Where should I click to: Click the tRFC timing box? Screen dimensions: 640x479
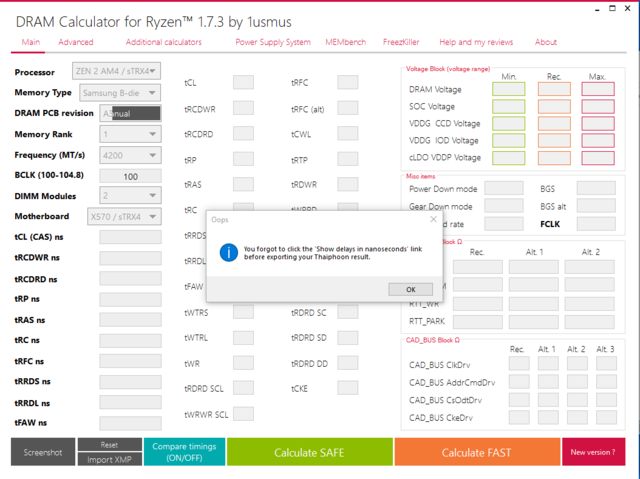pos(348,82)
